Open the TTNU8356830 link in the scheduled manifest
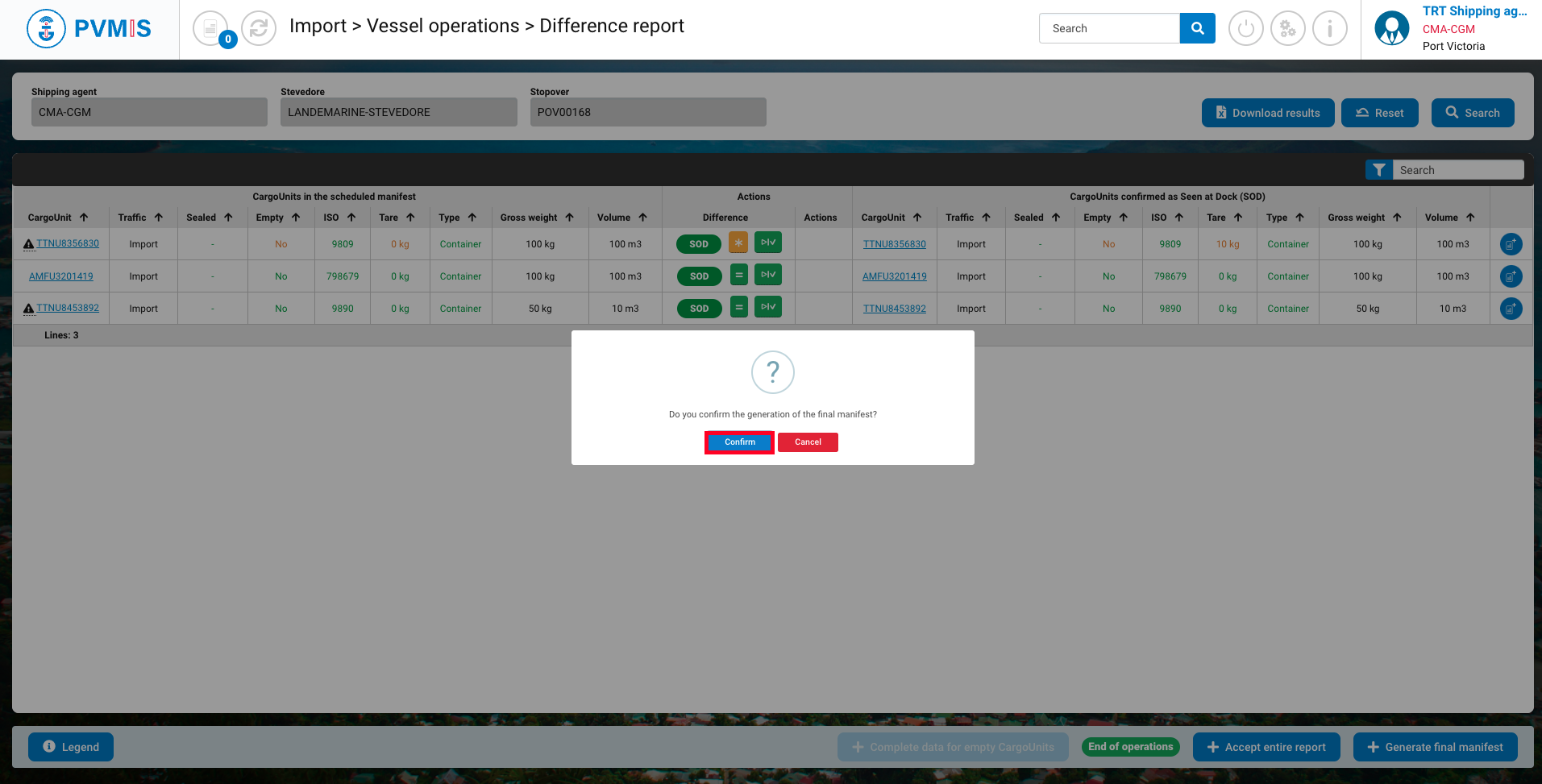This screenshot has width=1542, height=784. 68,243
